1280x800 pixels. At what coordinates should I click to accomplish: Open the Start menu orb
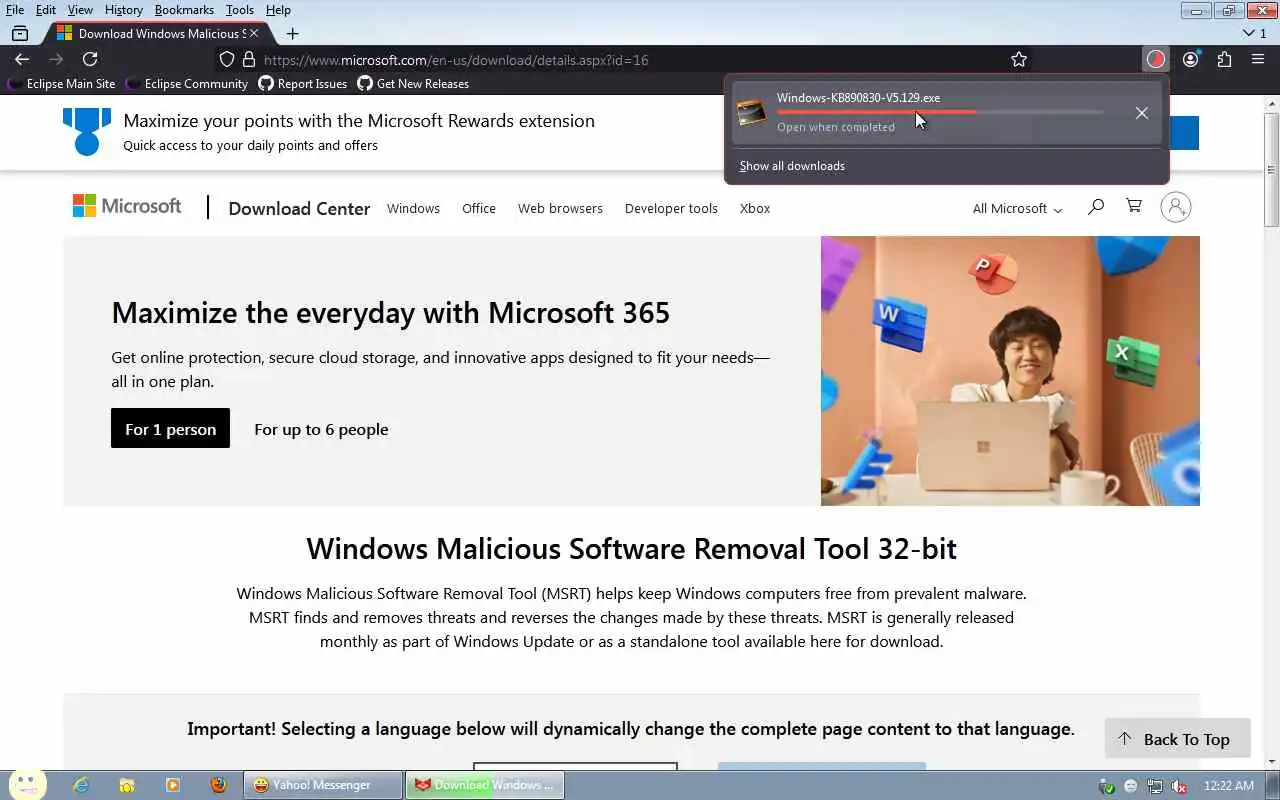[x=27, y=785]
